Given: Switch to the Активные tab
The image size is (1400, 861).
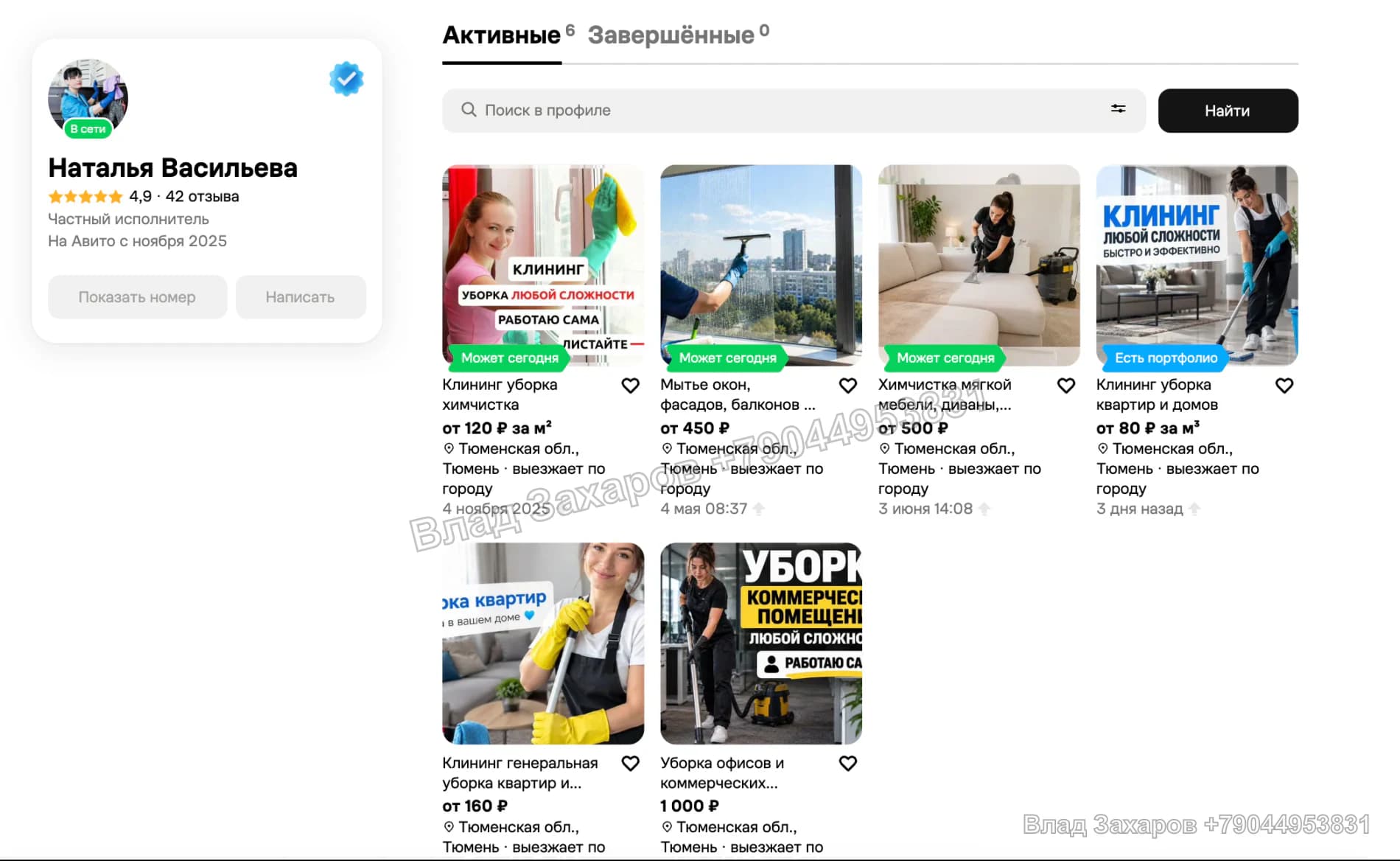Looking at the screenshot, I should click(501, 35).
